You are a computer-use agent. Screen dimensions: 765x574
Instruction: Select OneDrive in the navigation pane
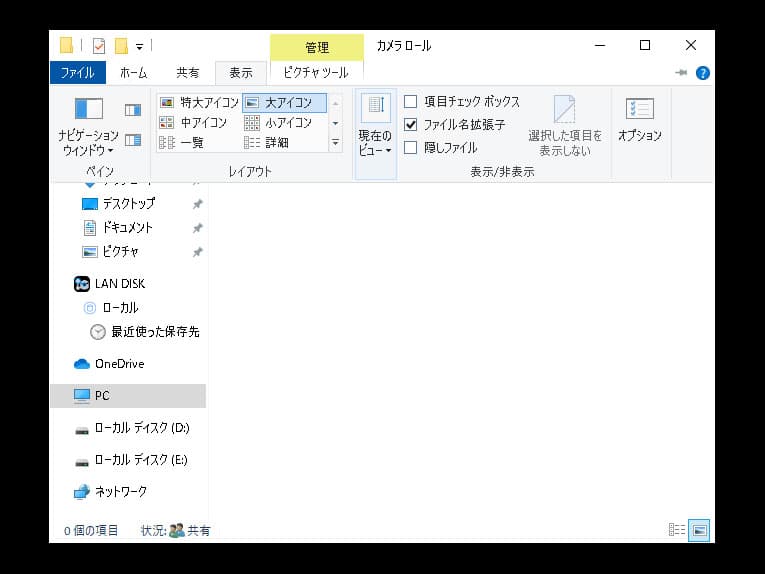[118, 364]
